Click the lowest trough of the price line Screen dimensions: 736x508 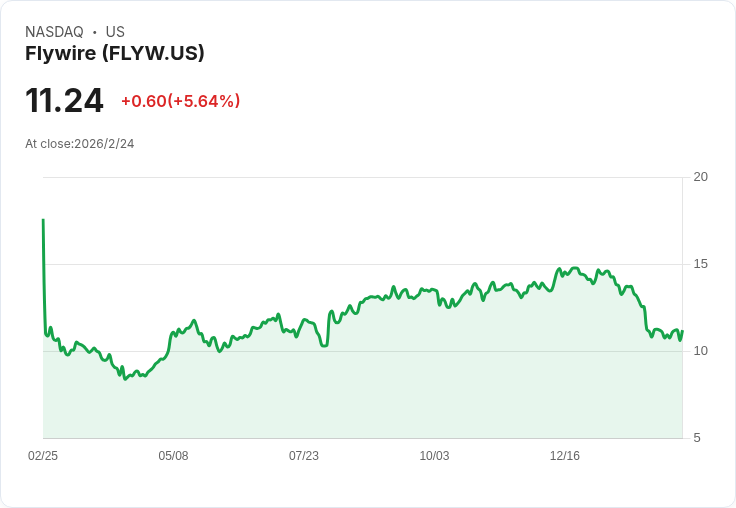(x=125, y=379)
